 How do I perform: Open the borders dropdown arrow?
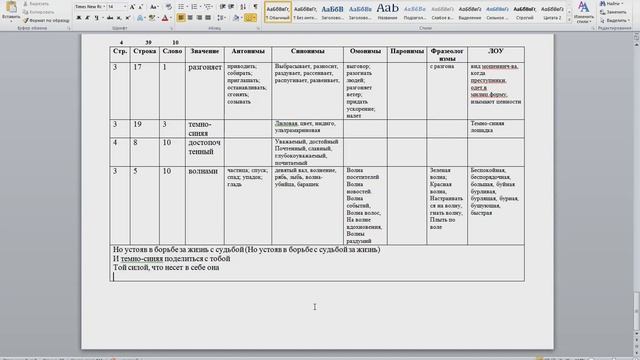click(x=255, y=18)
